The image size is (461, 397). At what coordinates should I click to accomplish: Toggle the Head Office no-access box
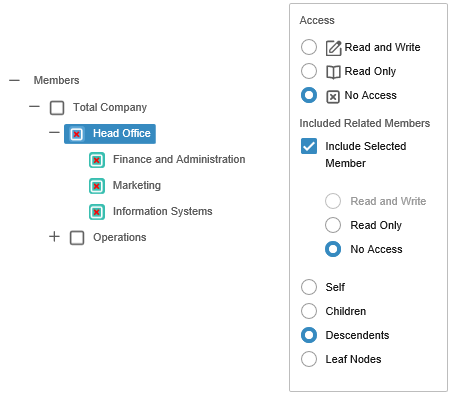click(77, 134)
